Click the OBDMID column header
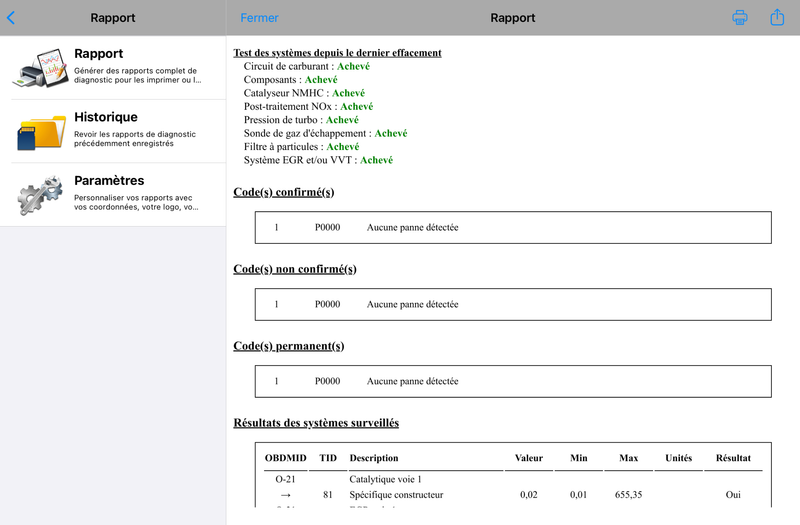This screenshot has height=525, width=800. pyautogui.click(x=284, y=458)
